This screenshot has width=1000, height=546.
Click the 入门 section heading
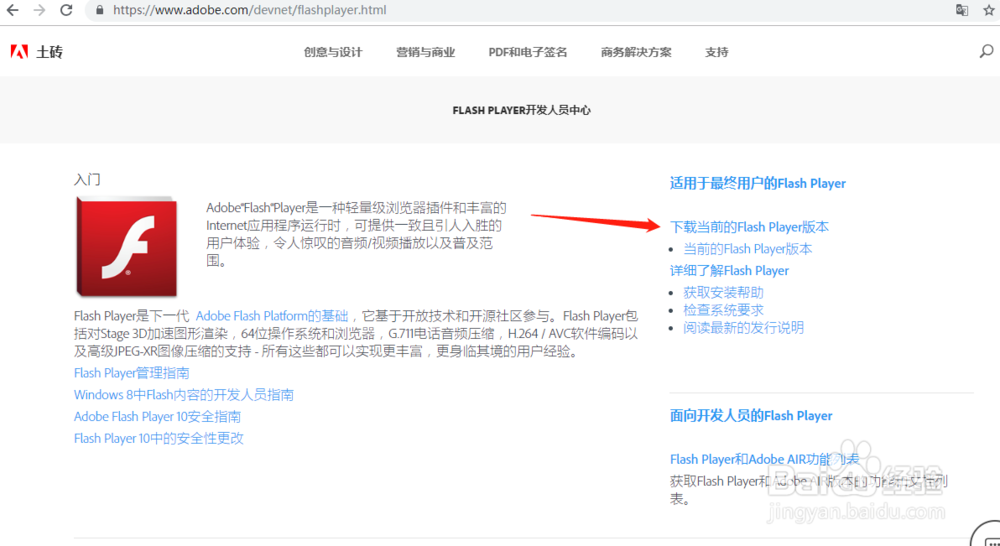(x=87, y=180)
